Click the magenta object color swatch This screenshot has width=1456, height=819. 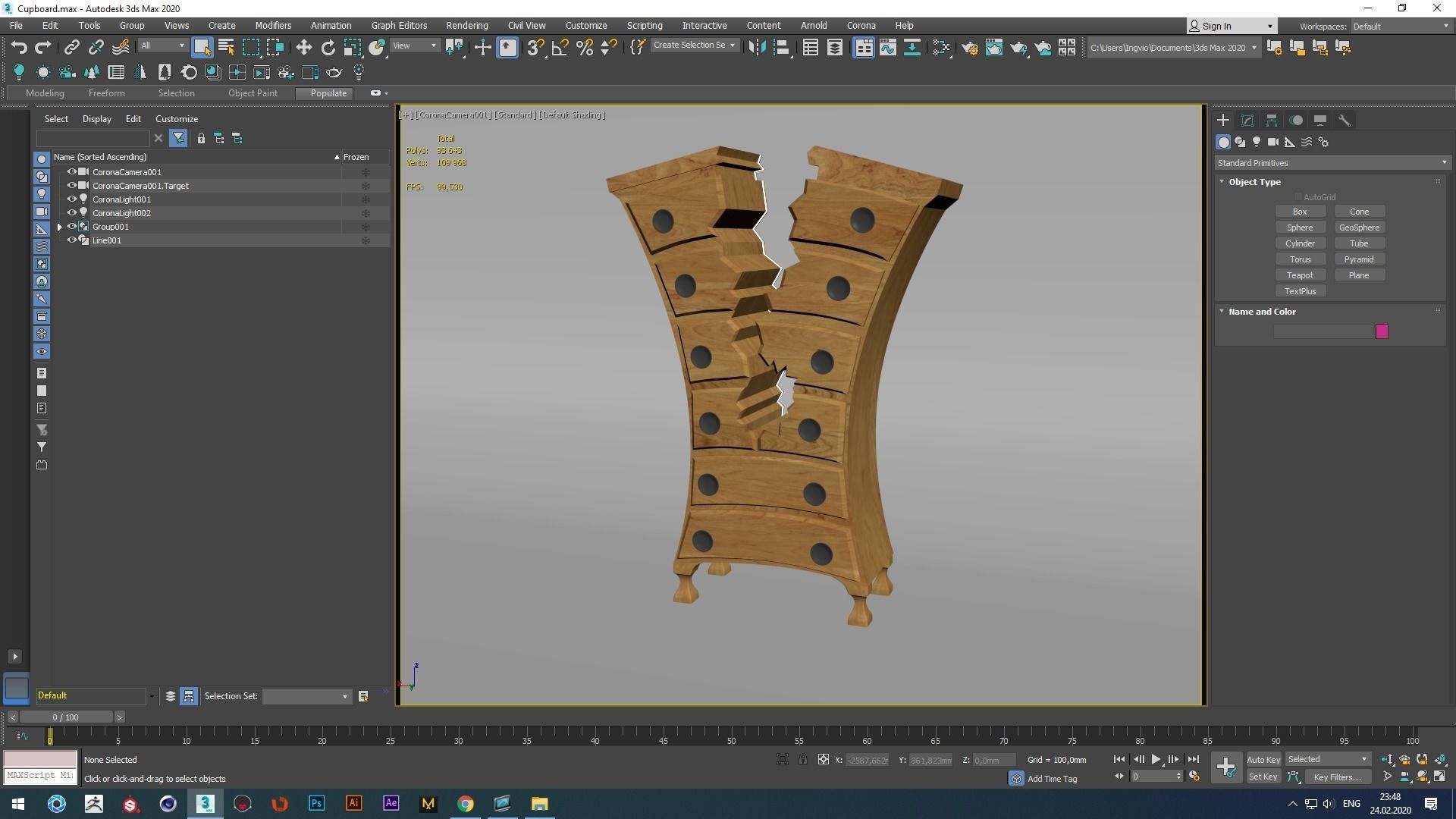tap(1382, 331)
